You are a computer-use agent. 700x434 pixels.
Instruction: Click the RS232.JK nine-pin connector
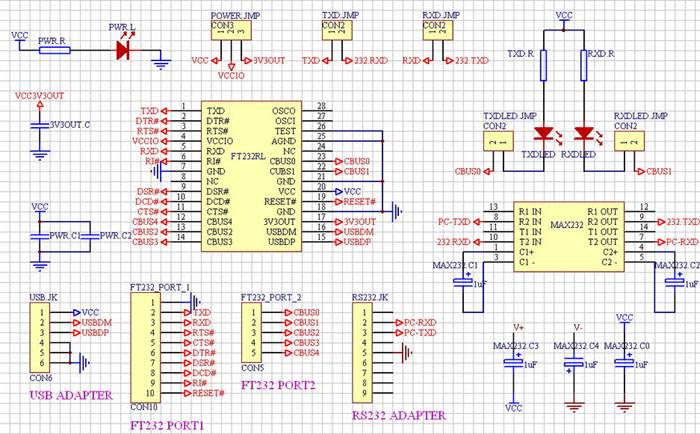(362, 353)
